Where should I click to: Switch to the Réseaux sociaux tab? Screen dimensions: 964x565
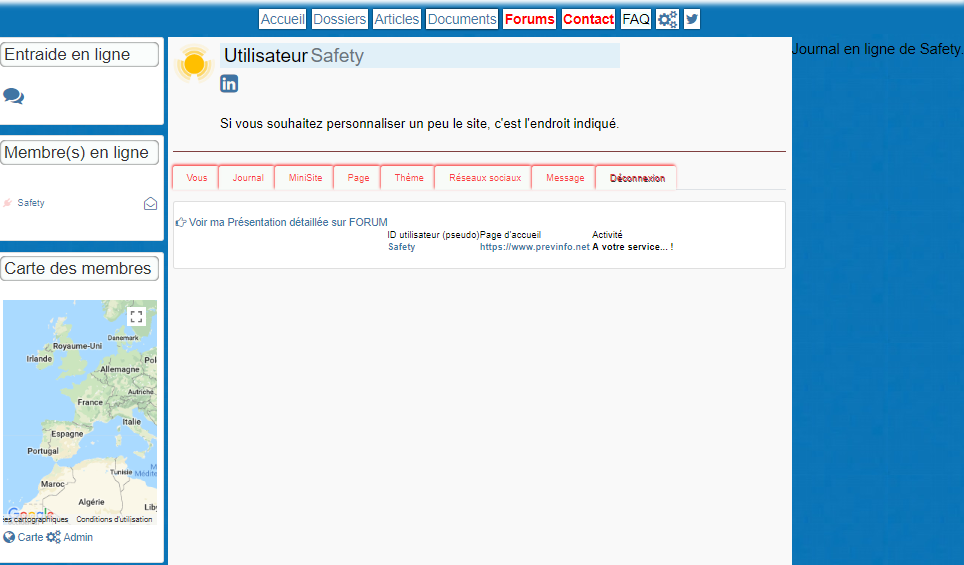pos(484,178)
